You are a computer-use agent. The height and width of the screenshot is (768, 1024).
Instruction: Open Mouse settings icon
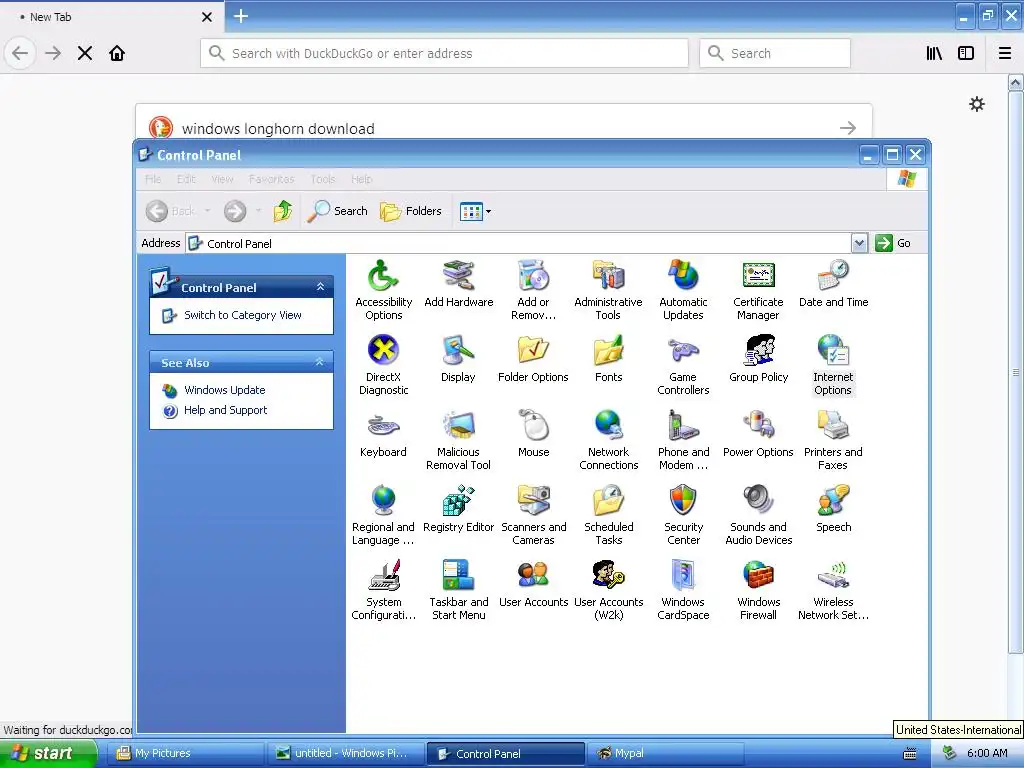coord(534,434)
